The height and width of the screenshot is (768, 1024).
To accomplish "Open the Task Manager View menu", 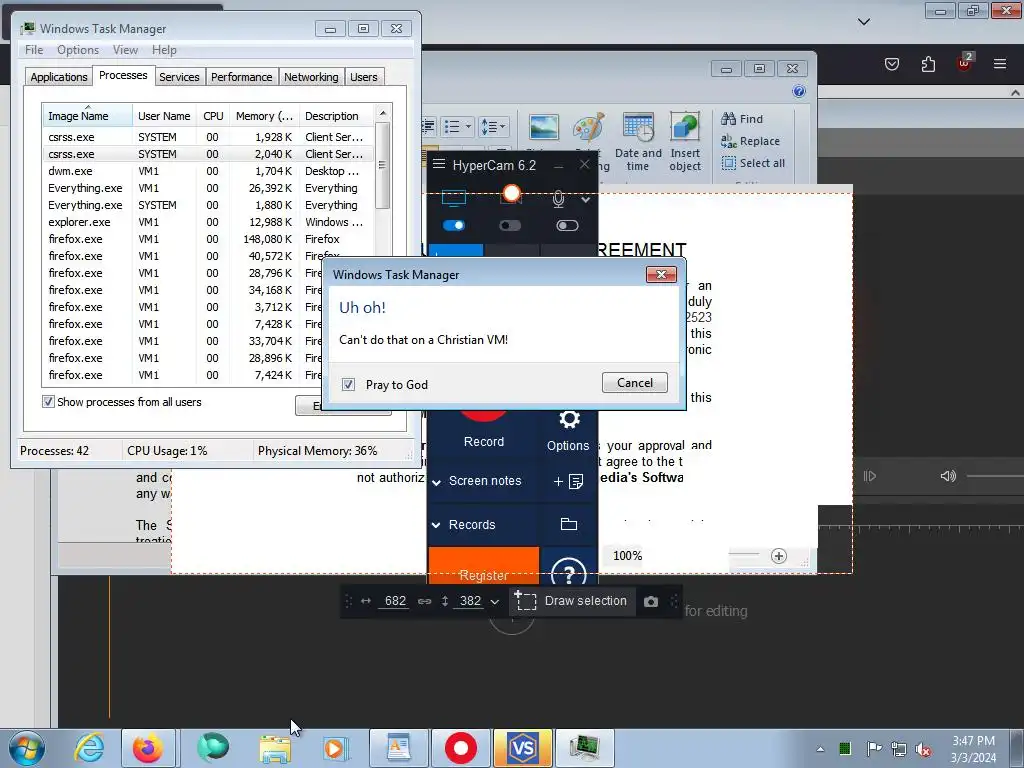I will click(x=125, y=50).
